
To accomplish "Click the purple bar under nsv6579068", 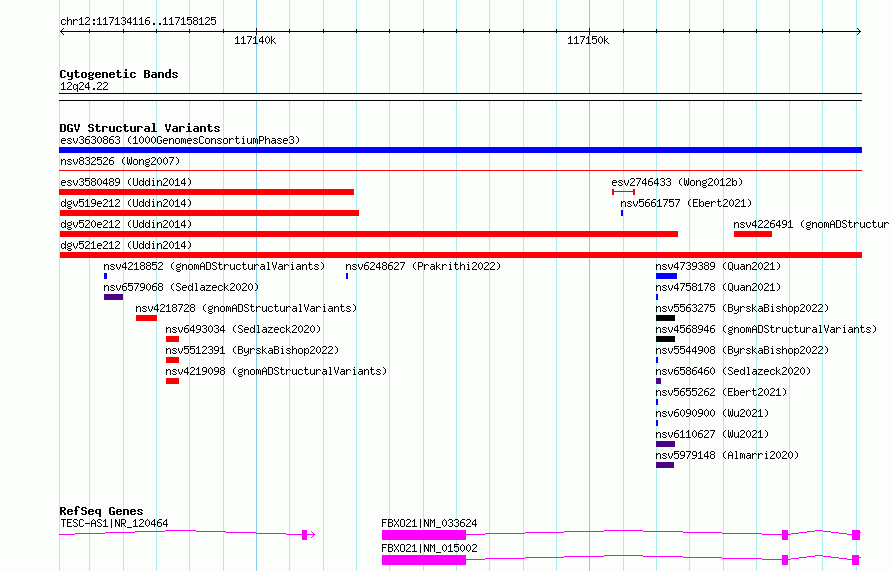I will [114, 297].
